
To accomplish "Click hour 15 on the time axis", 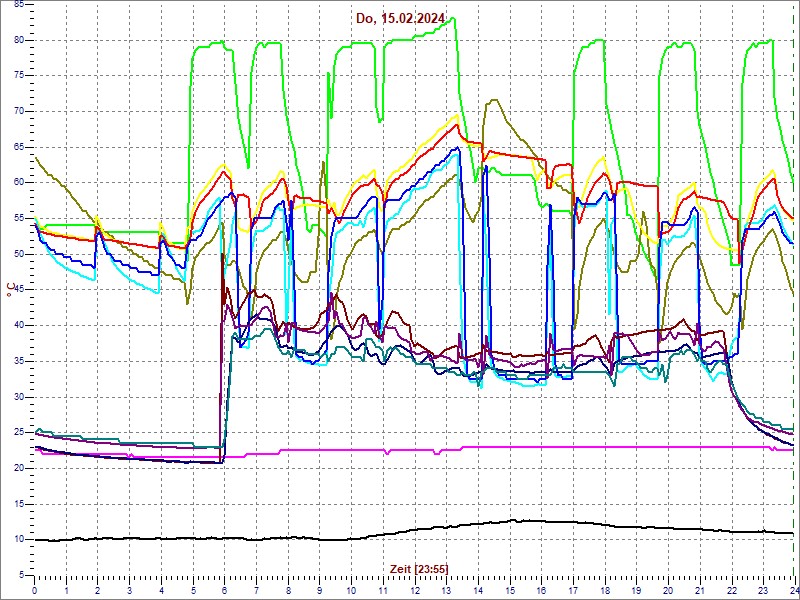I will point(510,590).
